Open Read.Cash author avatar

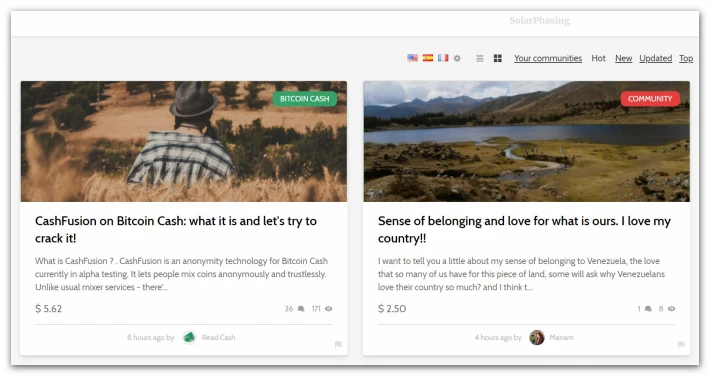(189, 337)
